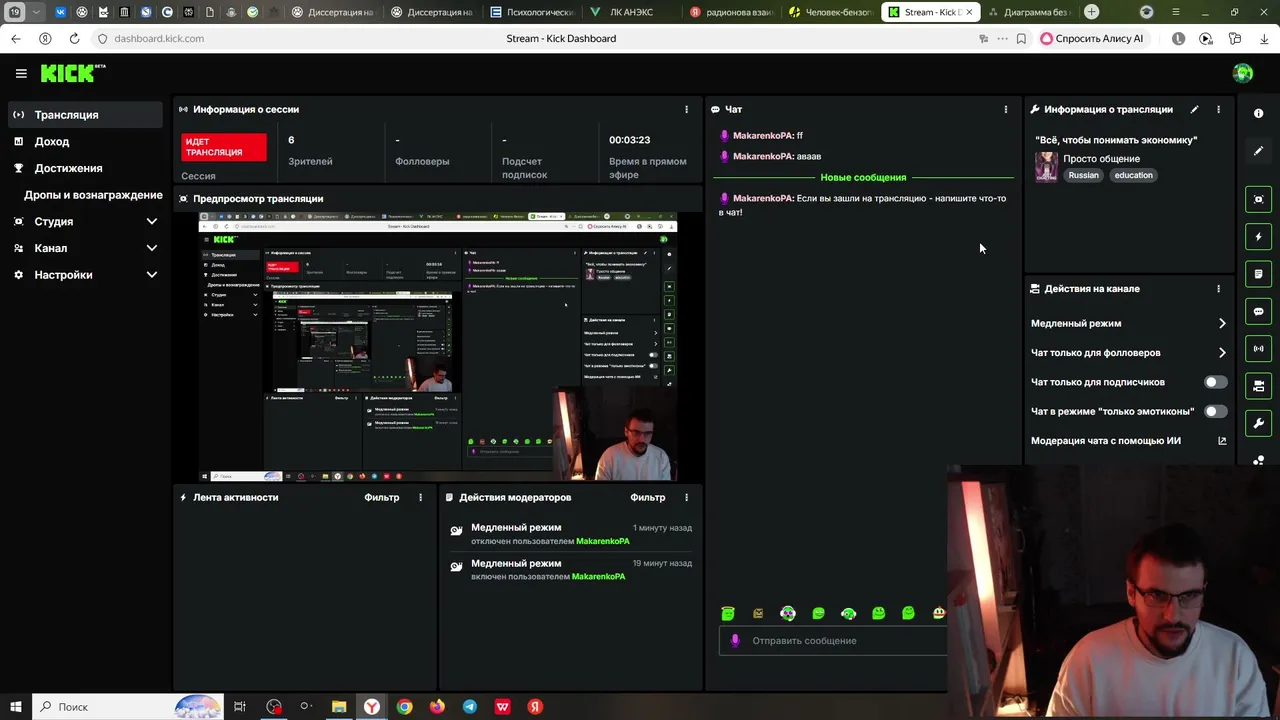The width and height of the screenshot is (1280, 720).
Task: Click the microphone icon in the message field
Action: pos(736,641)
